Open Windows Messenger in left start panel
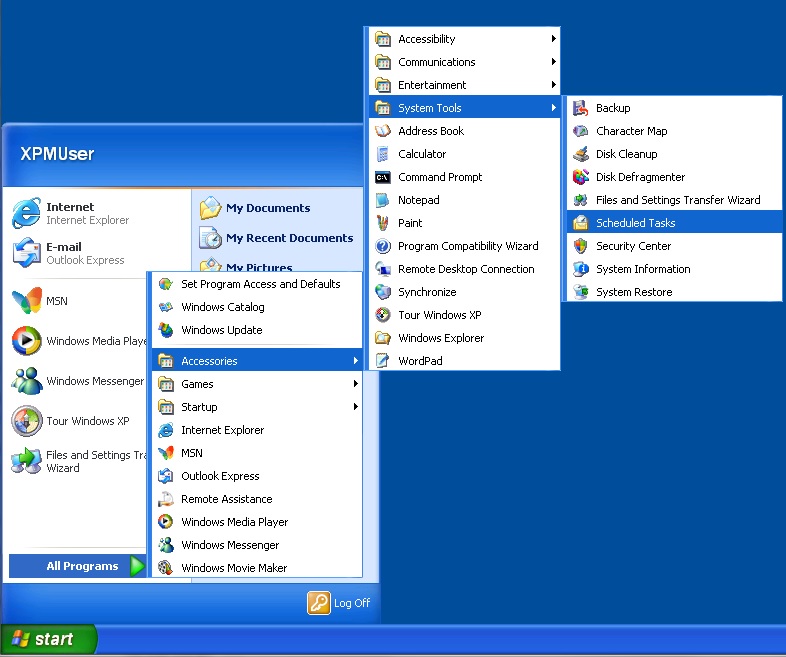786x657 pixels. click(x=78, y=381)
